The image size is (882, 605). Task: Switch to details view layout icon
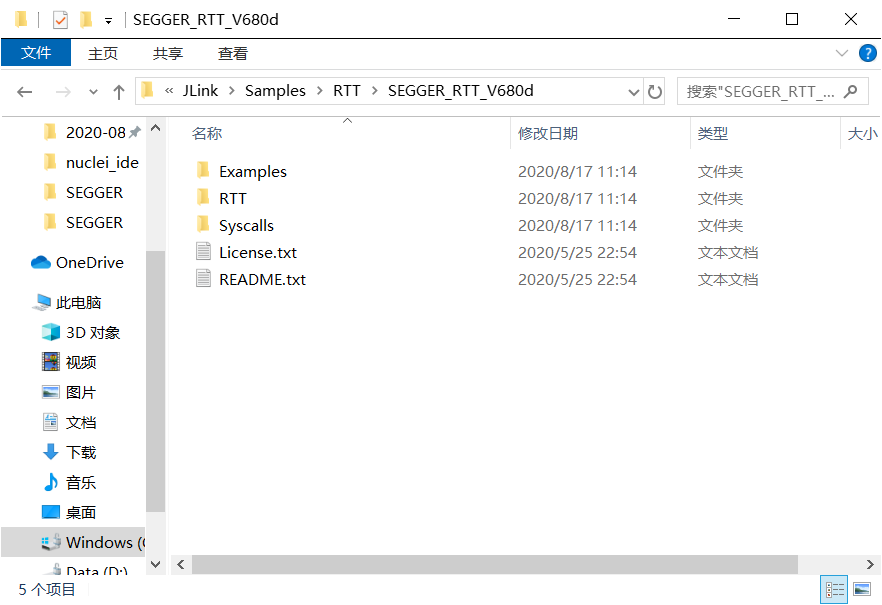(x=832, y=590)
